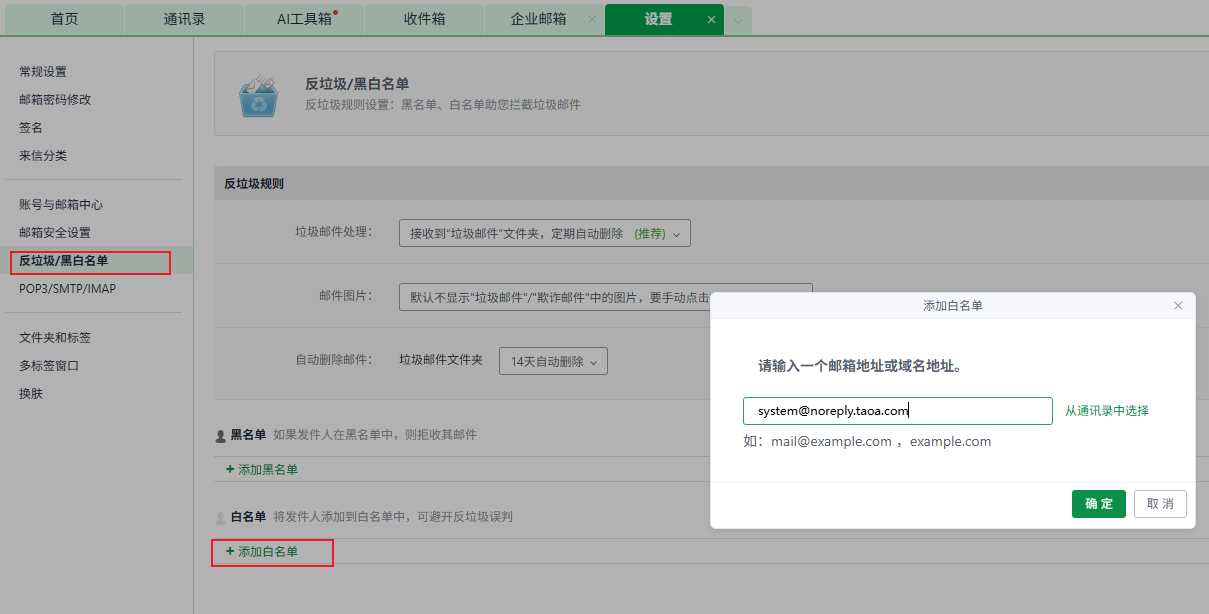Switch to the AI工具箱 tab
1209x614 pixels.
click(x=304, y=19)
